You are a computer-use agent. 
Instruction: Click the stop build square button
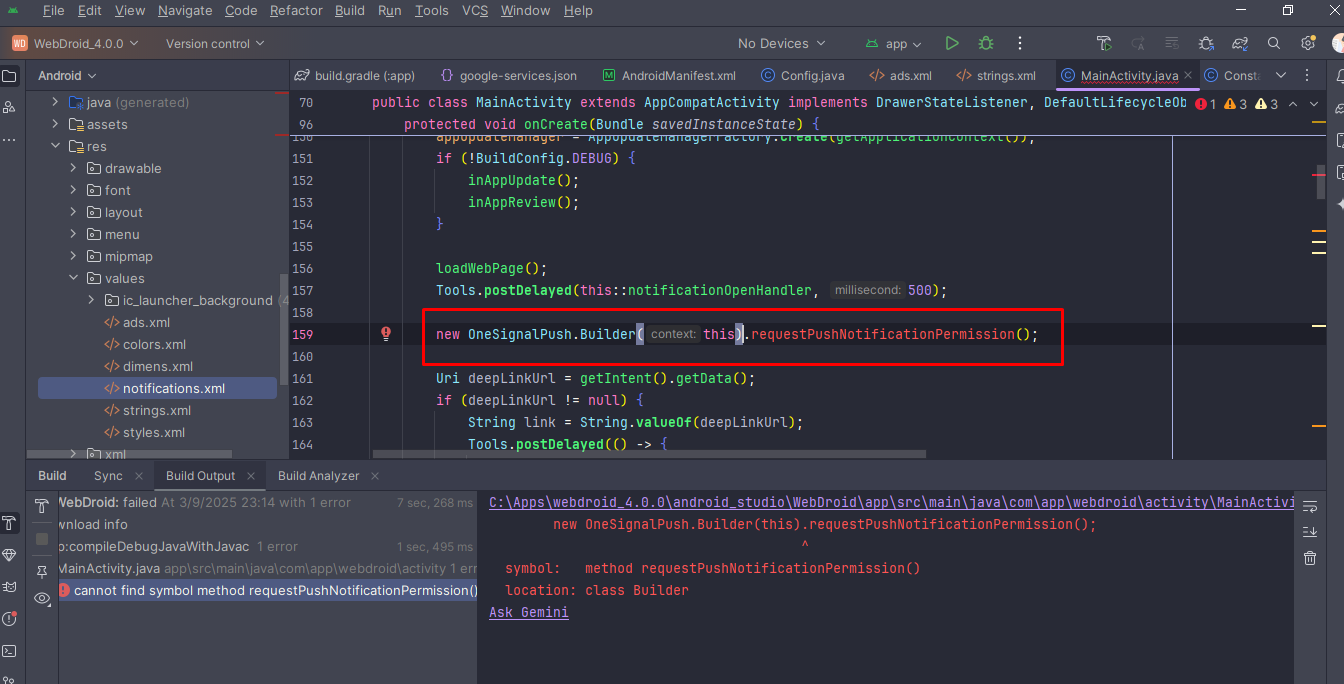pos(42,539)
